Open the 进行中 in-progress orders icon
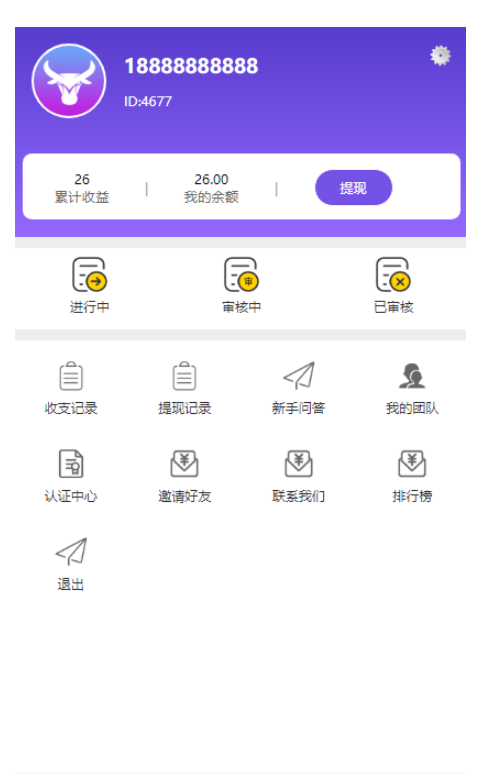This screenshot has height=776, width=480. click(90, 274)
